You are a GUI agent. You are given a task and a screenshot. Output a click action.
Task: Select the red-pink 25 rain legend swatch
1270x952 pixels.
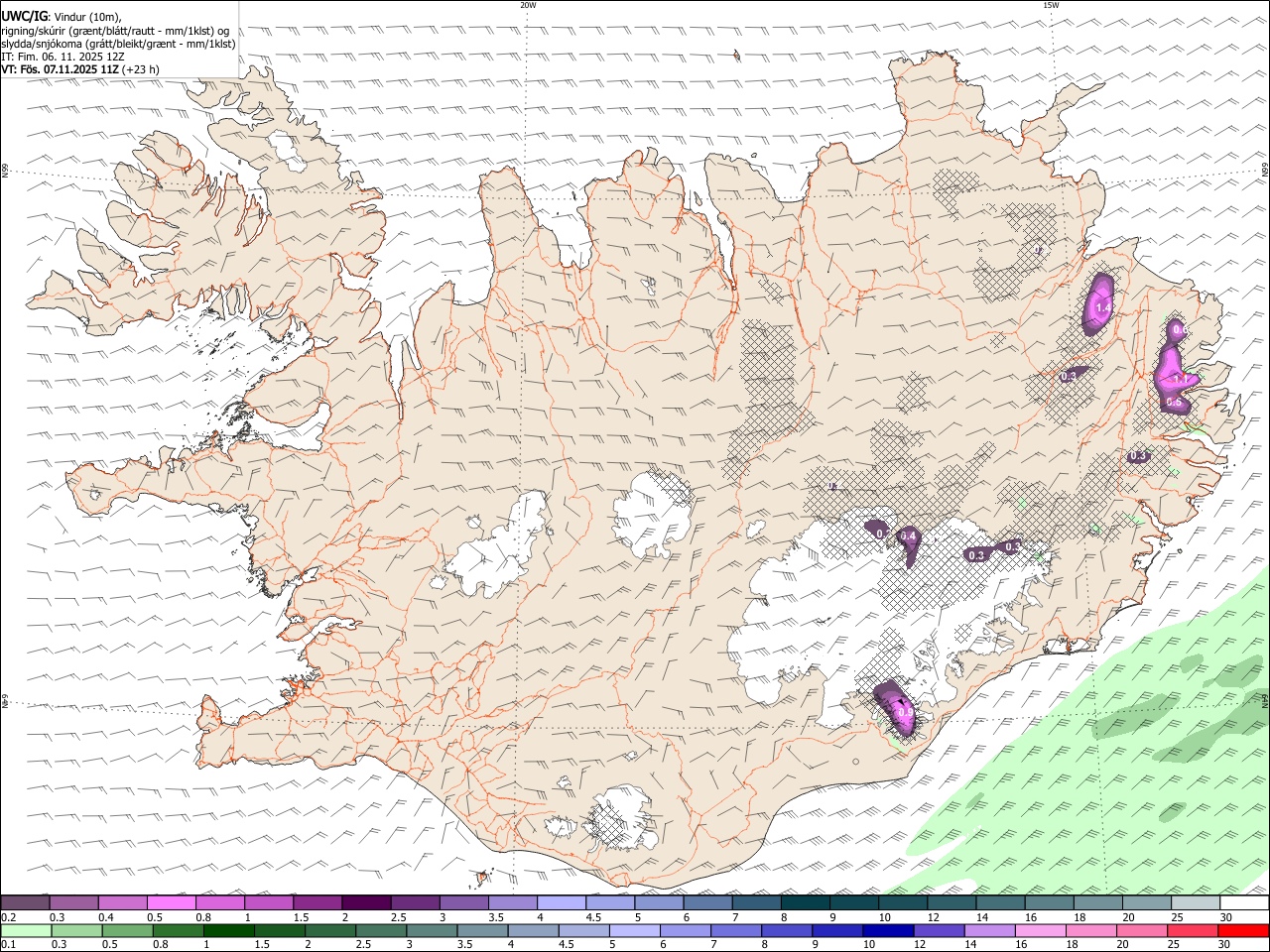[1193, 930]
